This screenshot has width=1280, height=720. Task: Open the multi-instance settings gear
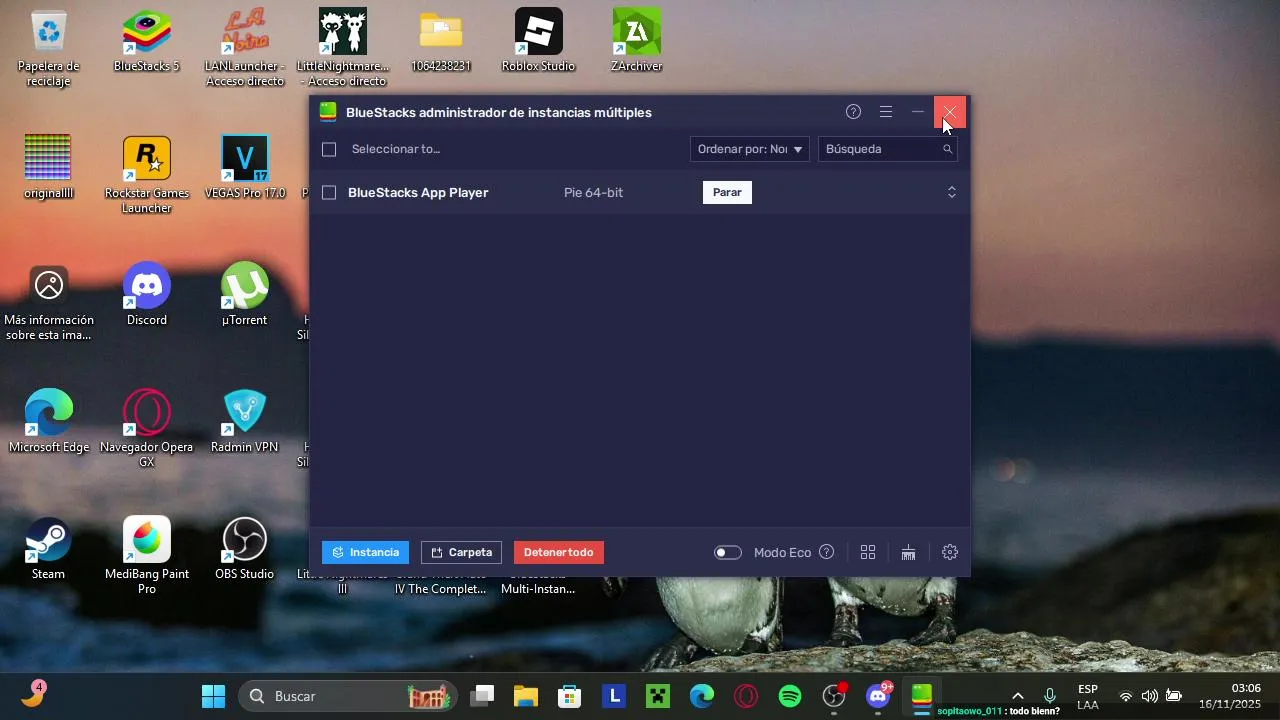pos(950,552)
